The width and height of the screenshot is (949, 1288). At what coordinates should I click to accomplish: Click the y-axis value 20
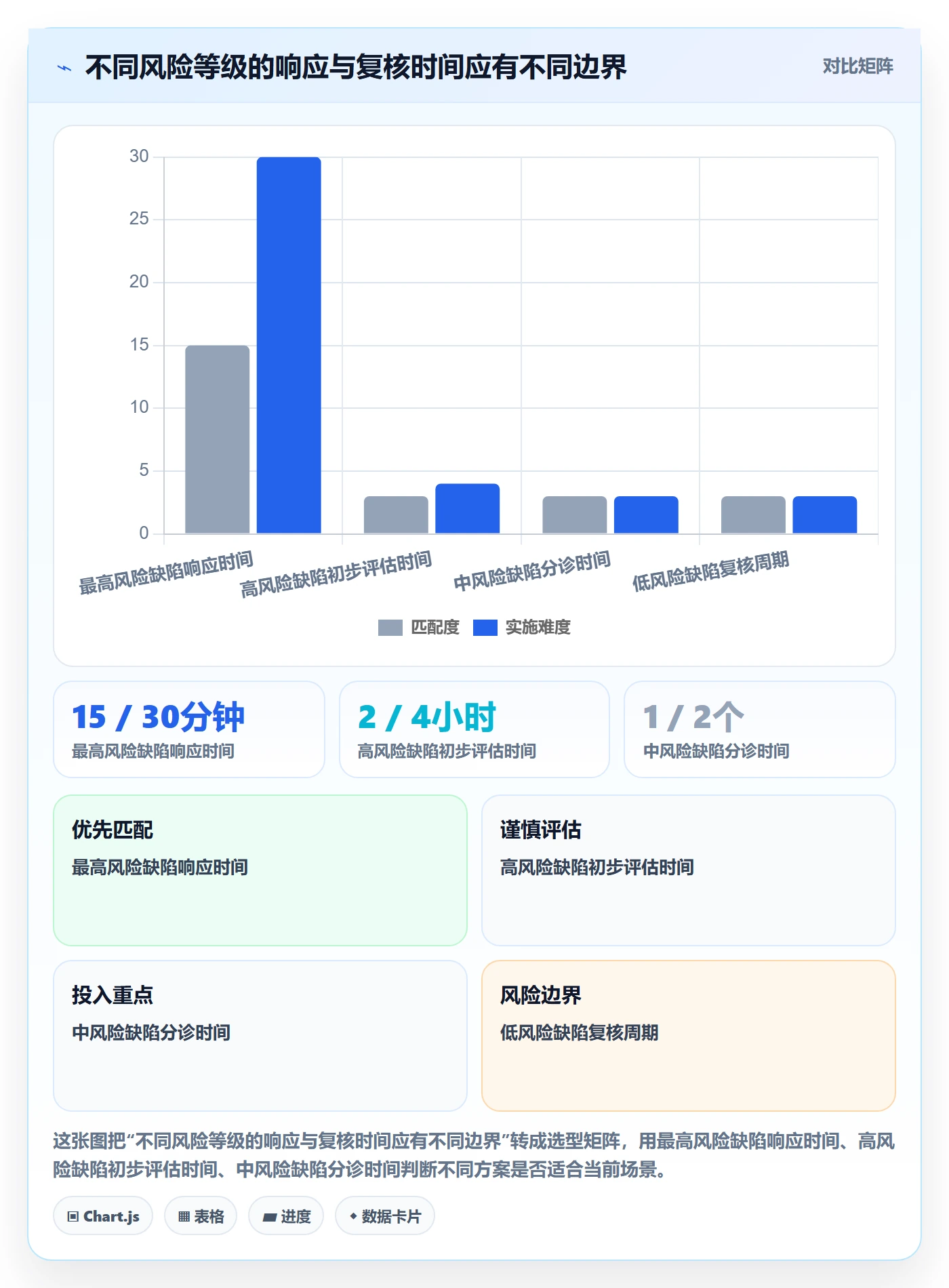(139, 282)
